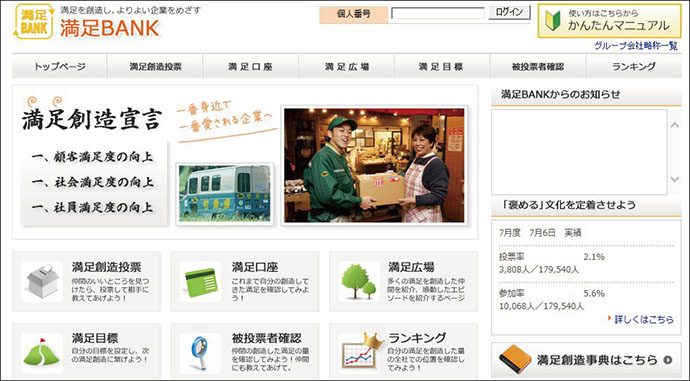Click the 満足創造宣言 heading
The image size is (690, 381).
pos(92,119)
